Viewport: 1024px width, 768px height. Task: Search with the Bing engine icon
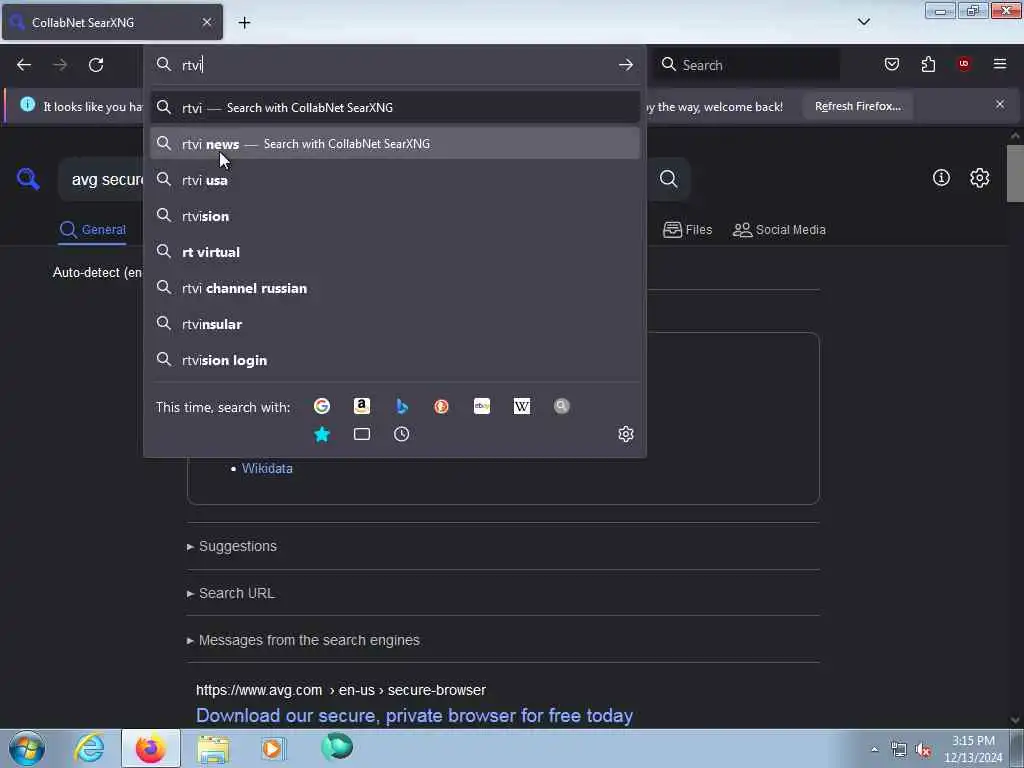[x=402, y=406]
